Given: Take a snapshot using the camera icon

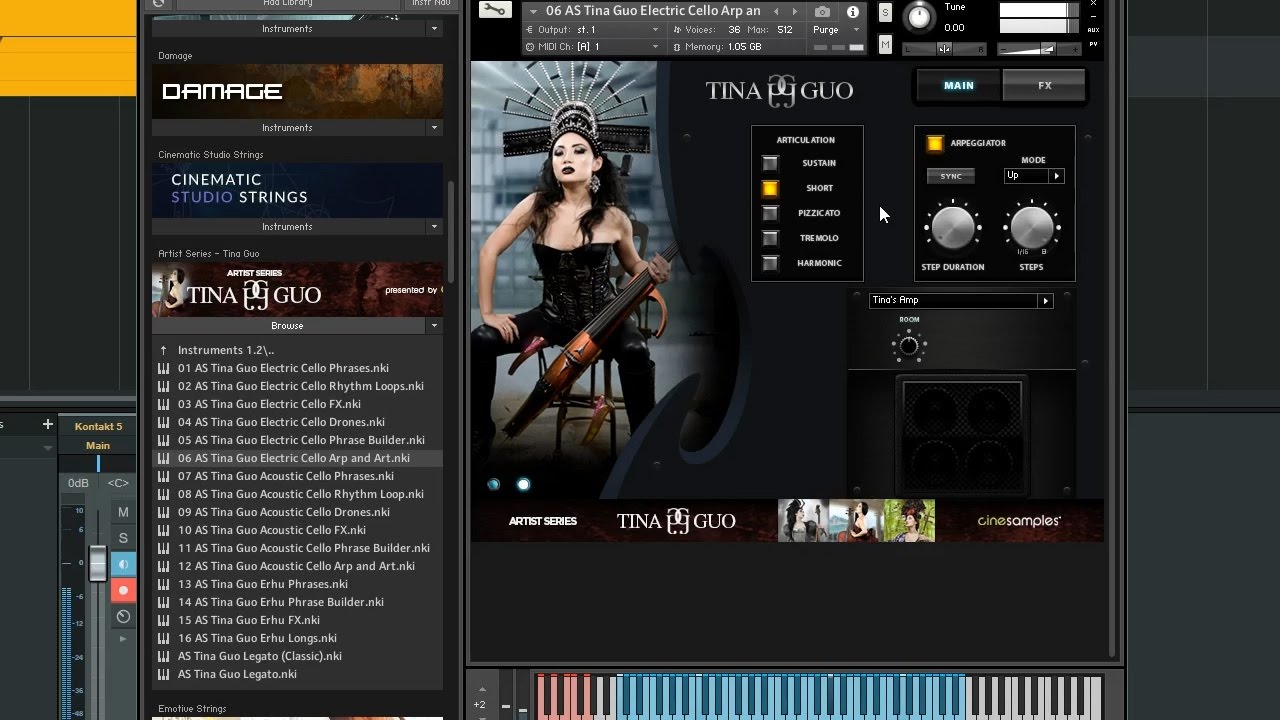Looking at the screenshot, I should click(x=822, y=12).
